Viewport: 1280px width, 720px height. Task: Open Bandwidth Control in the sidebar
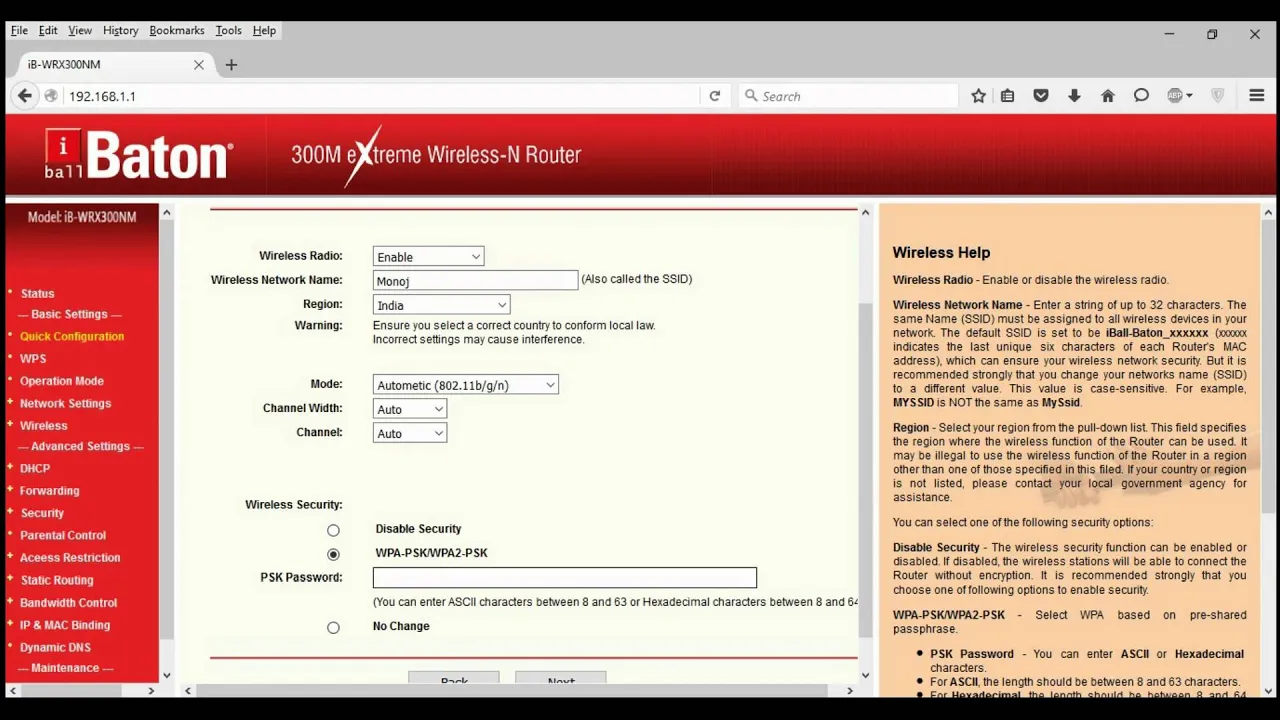point(68,602)
